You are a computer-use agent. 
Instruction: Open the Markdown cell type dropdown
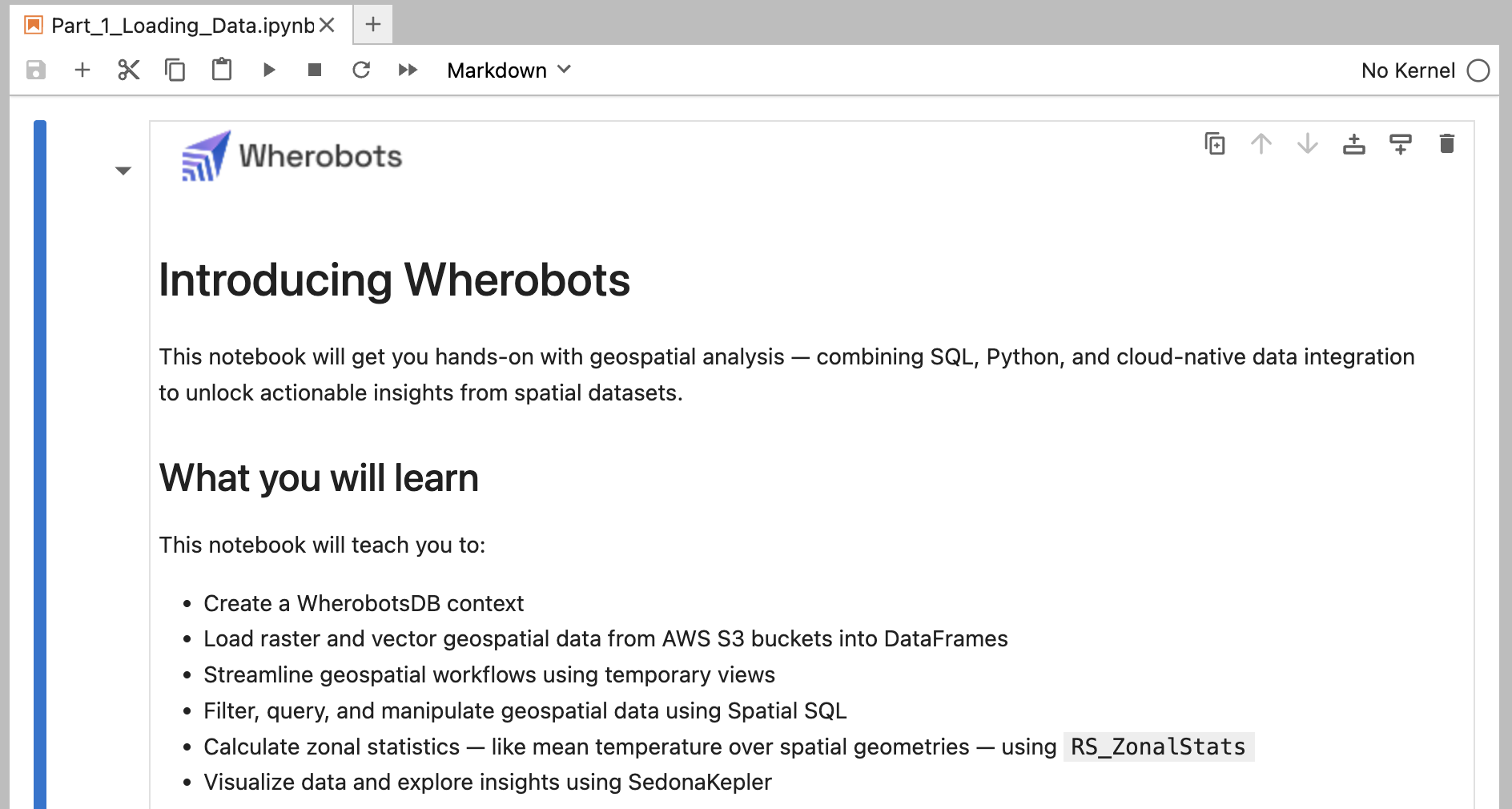click(x=509, y=70)
